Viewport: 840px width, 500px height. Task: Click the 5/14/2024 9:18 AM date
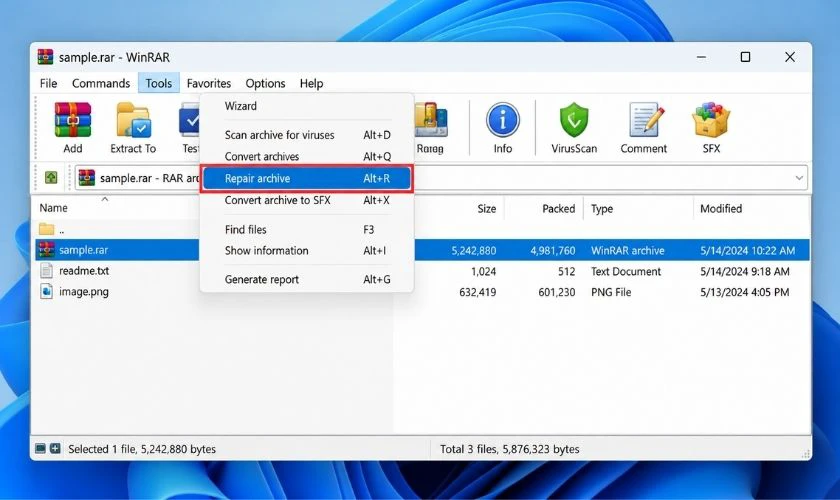pos(745,271)
